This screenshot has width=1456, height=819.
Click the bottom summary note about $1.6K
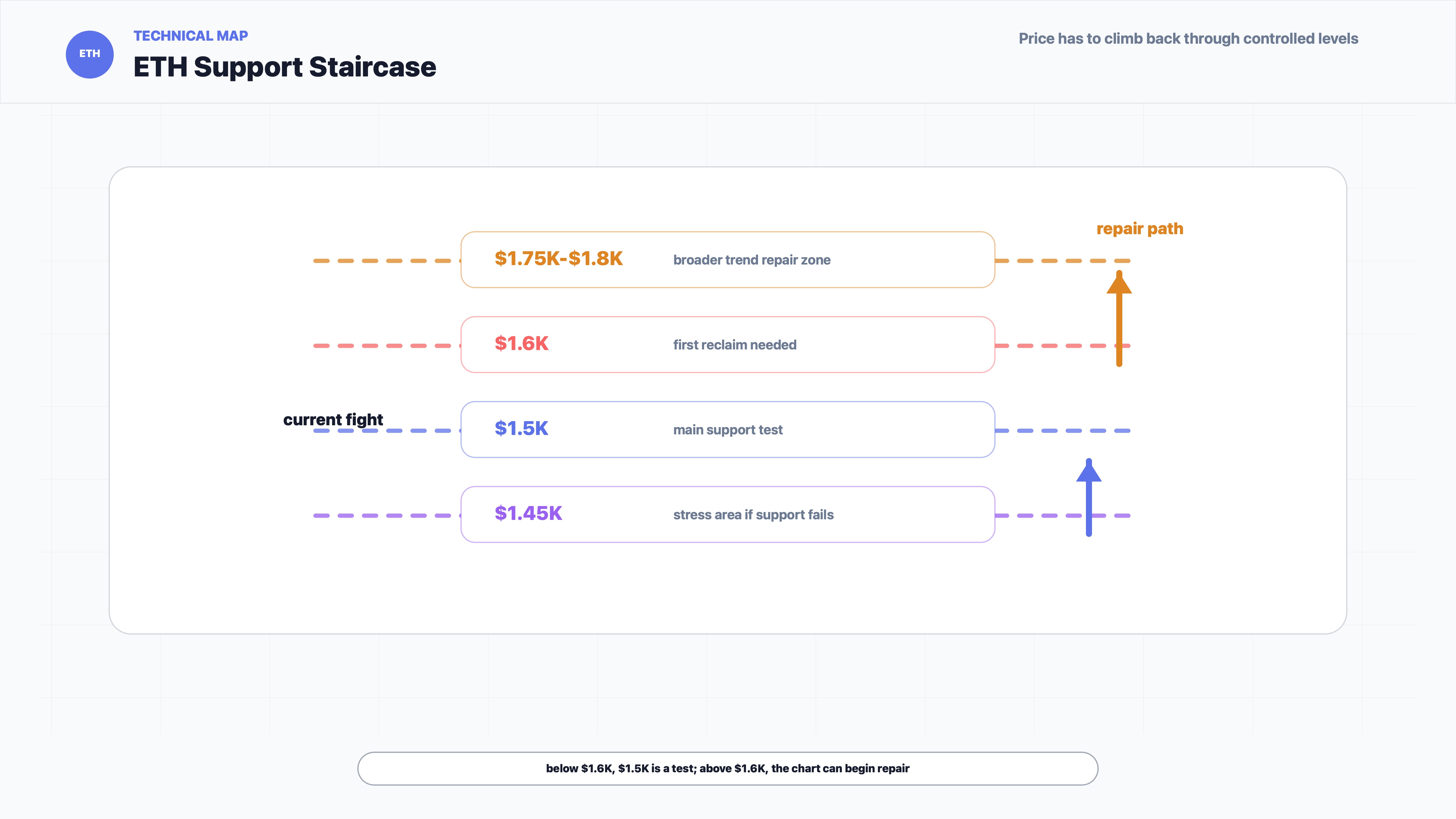click(x=727, y=769)
